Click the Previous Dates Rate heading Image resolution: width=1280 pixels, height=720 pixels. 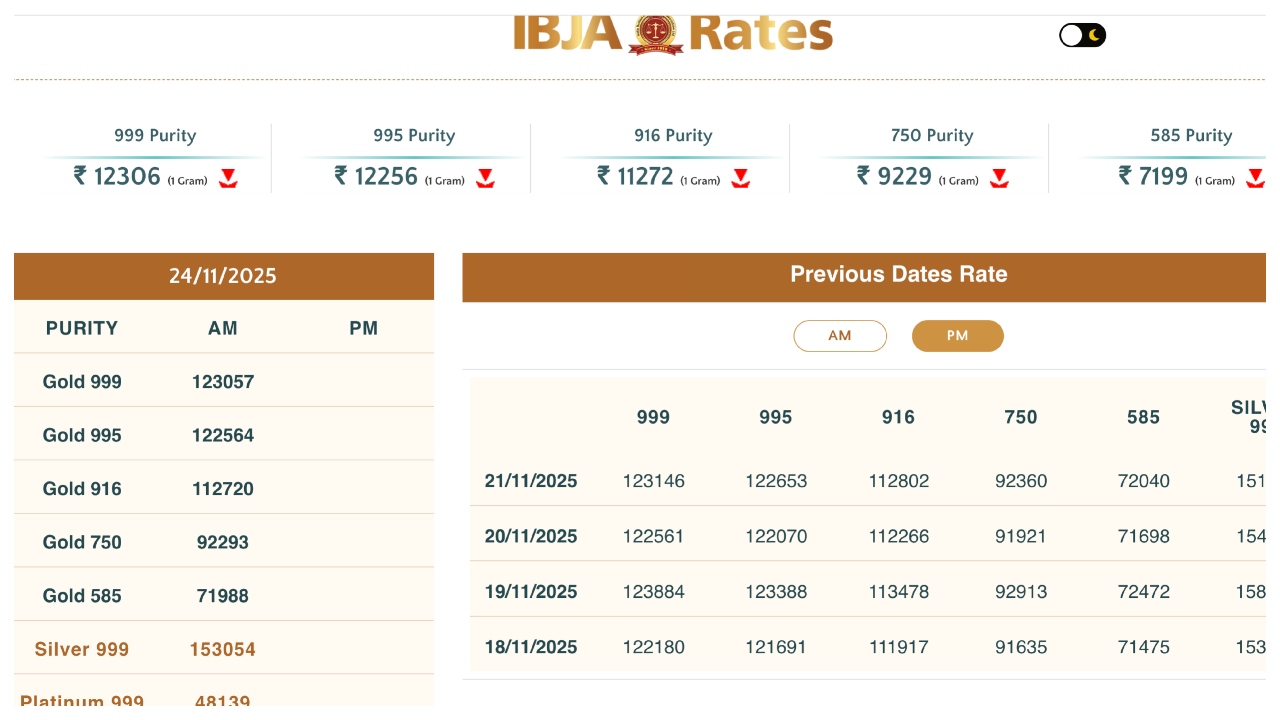tap(898, 275)
